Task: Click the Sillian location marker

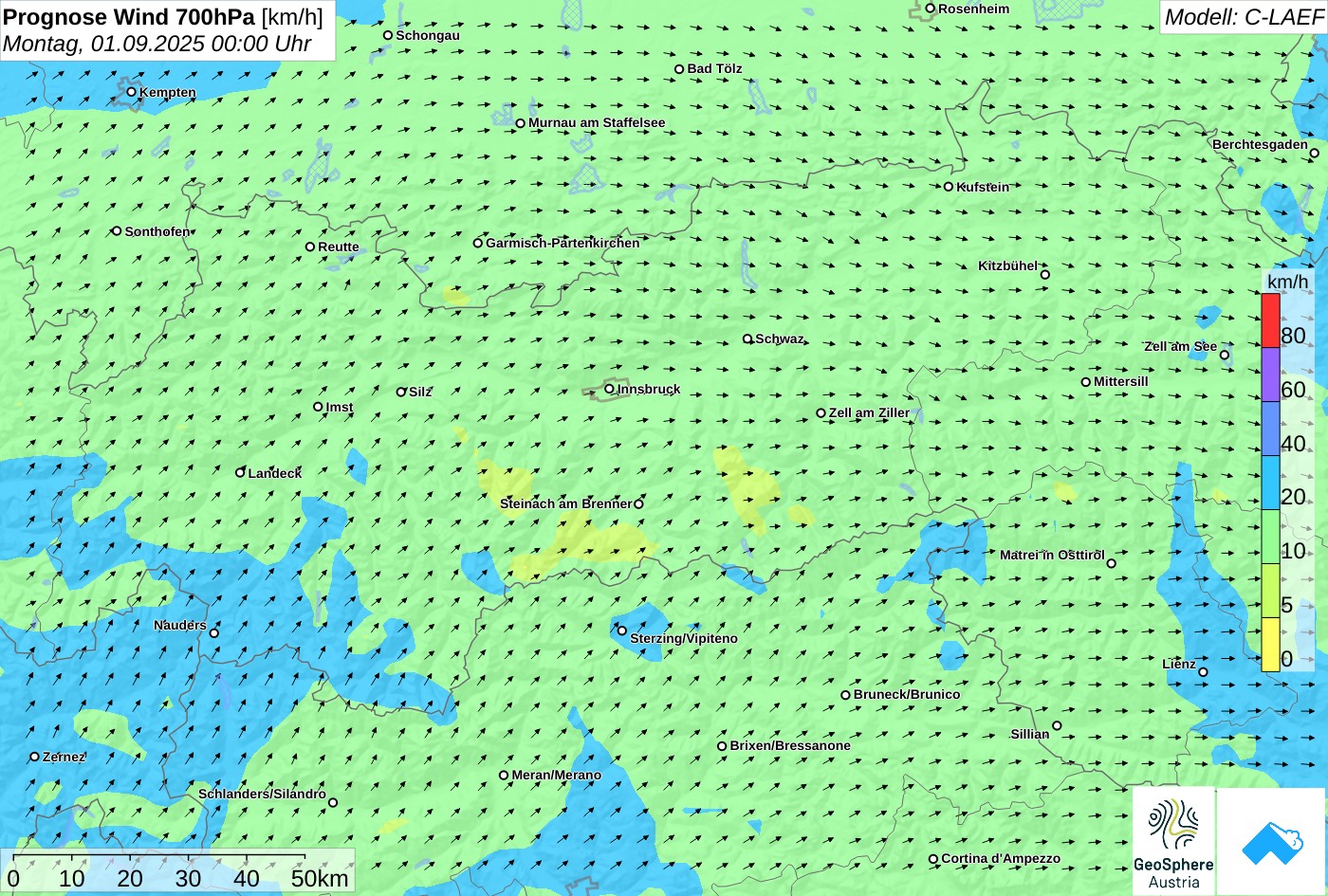Action: pyautogui.click(x=1057, y=726)
